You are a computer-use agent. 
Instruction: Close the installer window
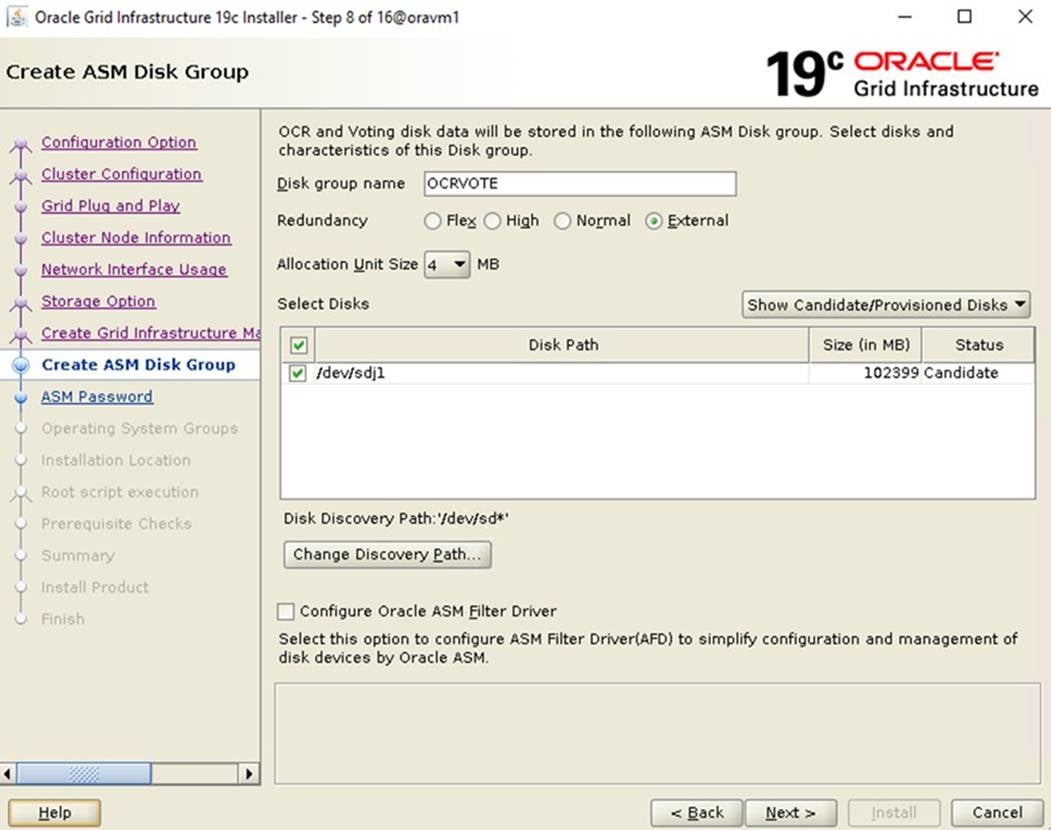pyautogui.click(x=1025, y=16)
